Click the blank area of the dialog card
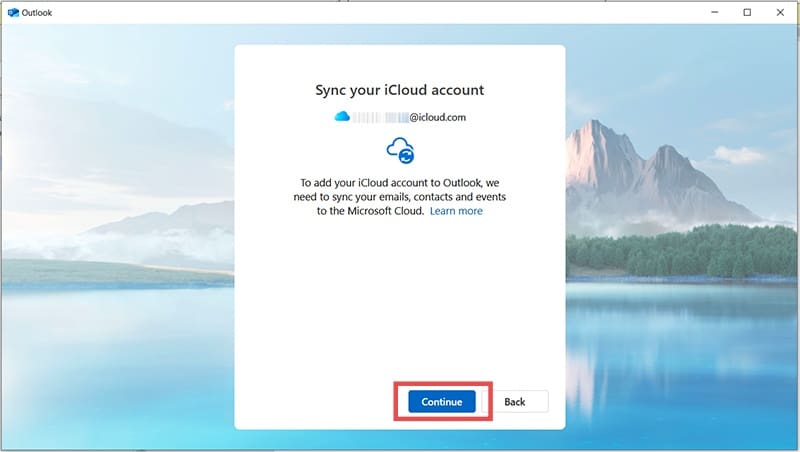 (x=400, y=300)
